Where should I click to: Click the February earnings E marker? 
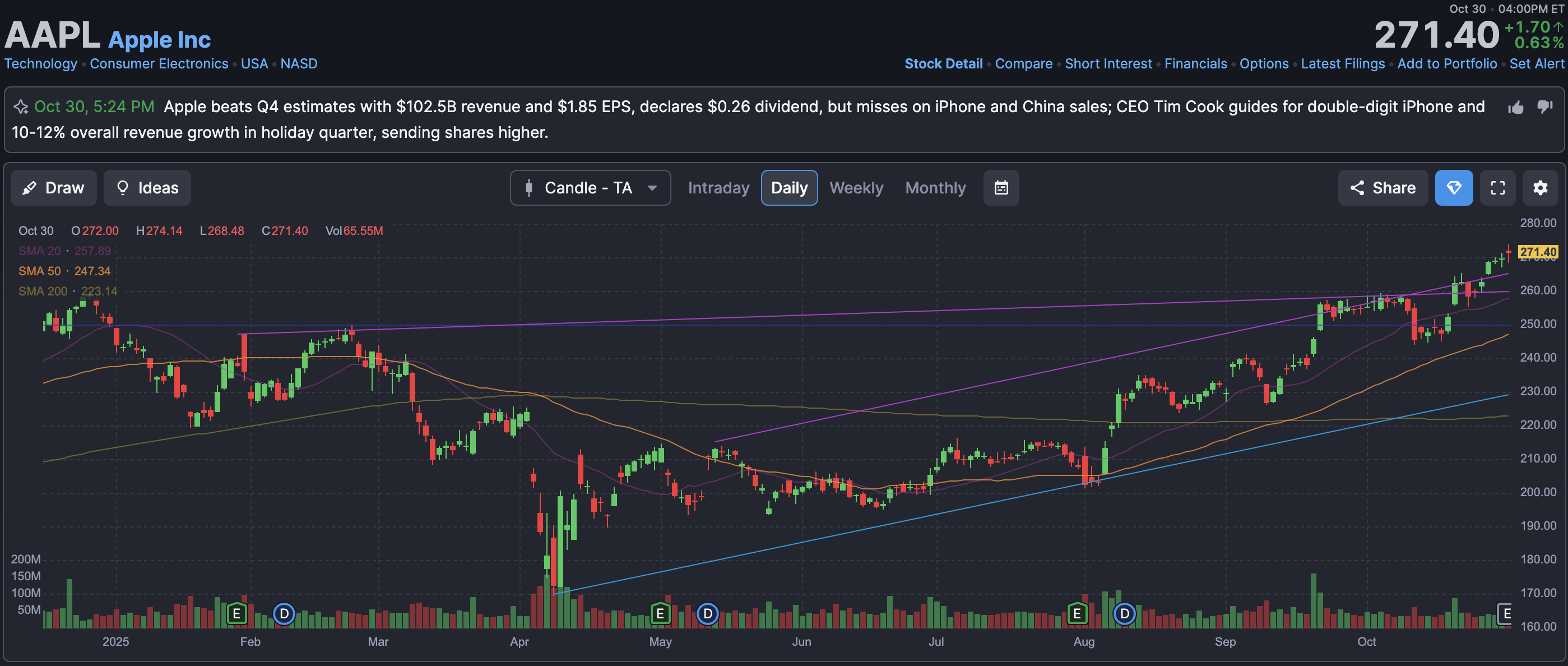pos(236,614)
